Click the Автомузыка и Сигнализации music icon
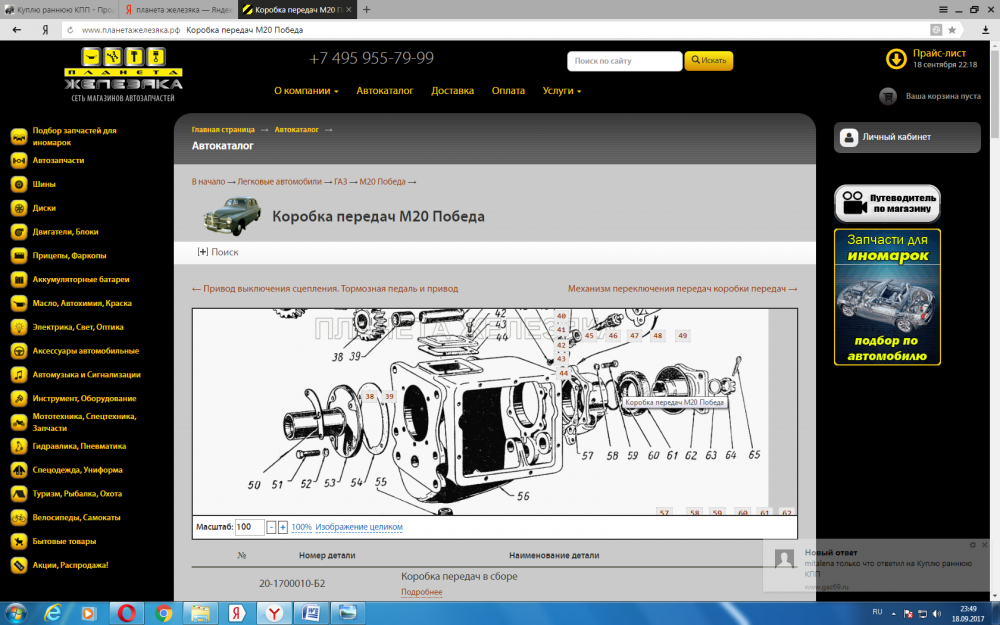 pos(18,375)
